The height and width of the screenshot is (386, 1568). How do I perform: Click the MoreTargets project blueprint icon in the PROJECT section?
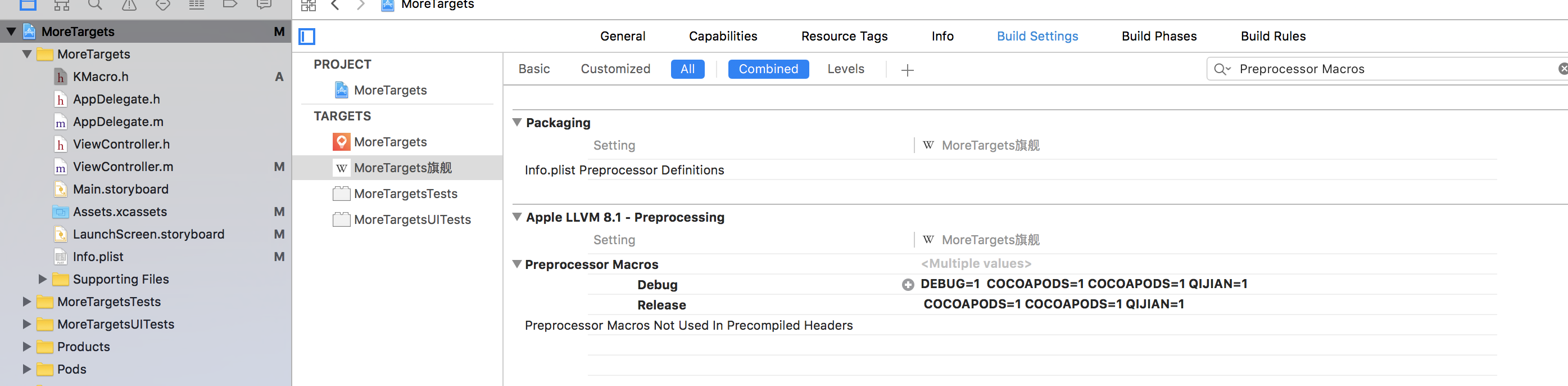pyautogui.click(x=342, y=90)
